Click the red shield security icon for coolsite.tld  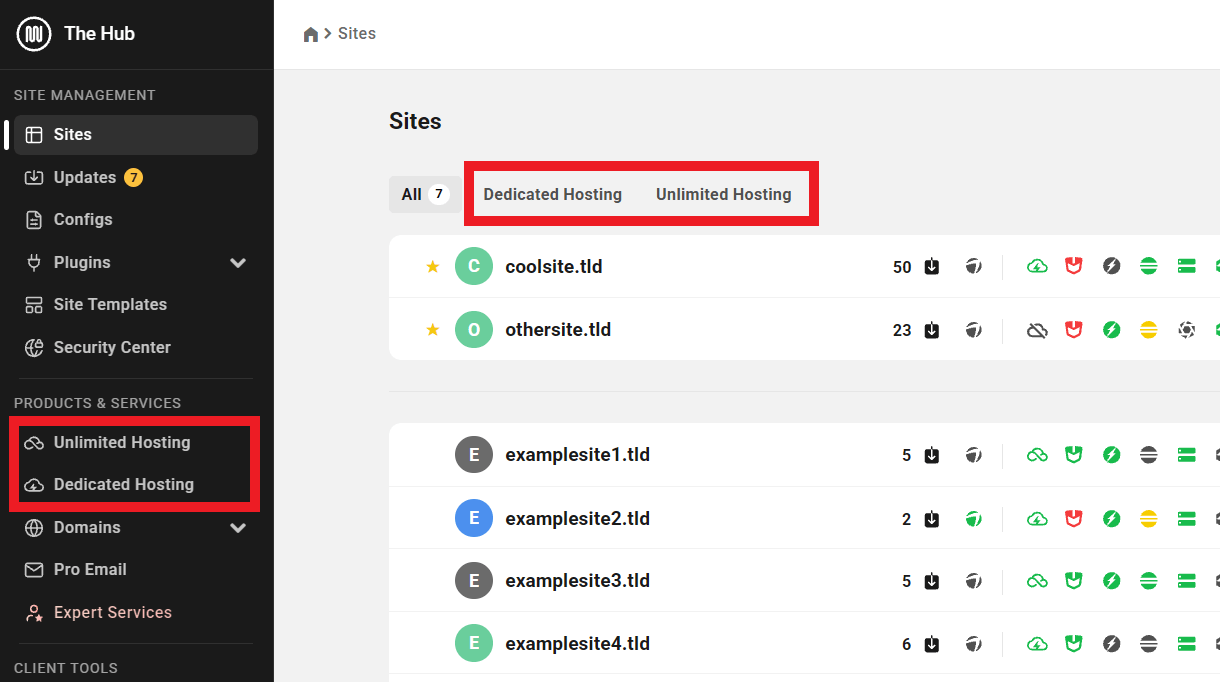point(1074,267)
